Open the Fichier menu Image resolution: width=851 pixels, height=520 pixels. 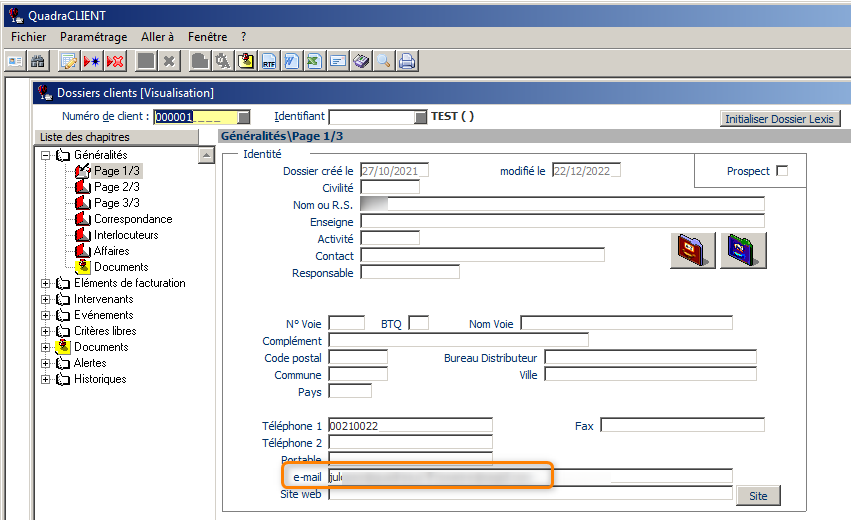tap(29, 37)
